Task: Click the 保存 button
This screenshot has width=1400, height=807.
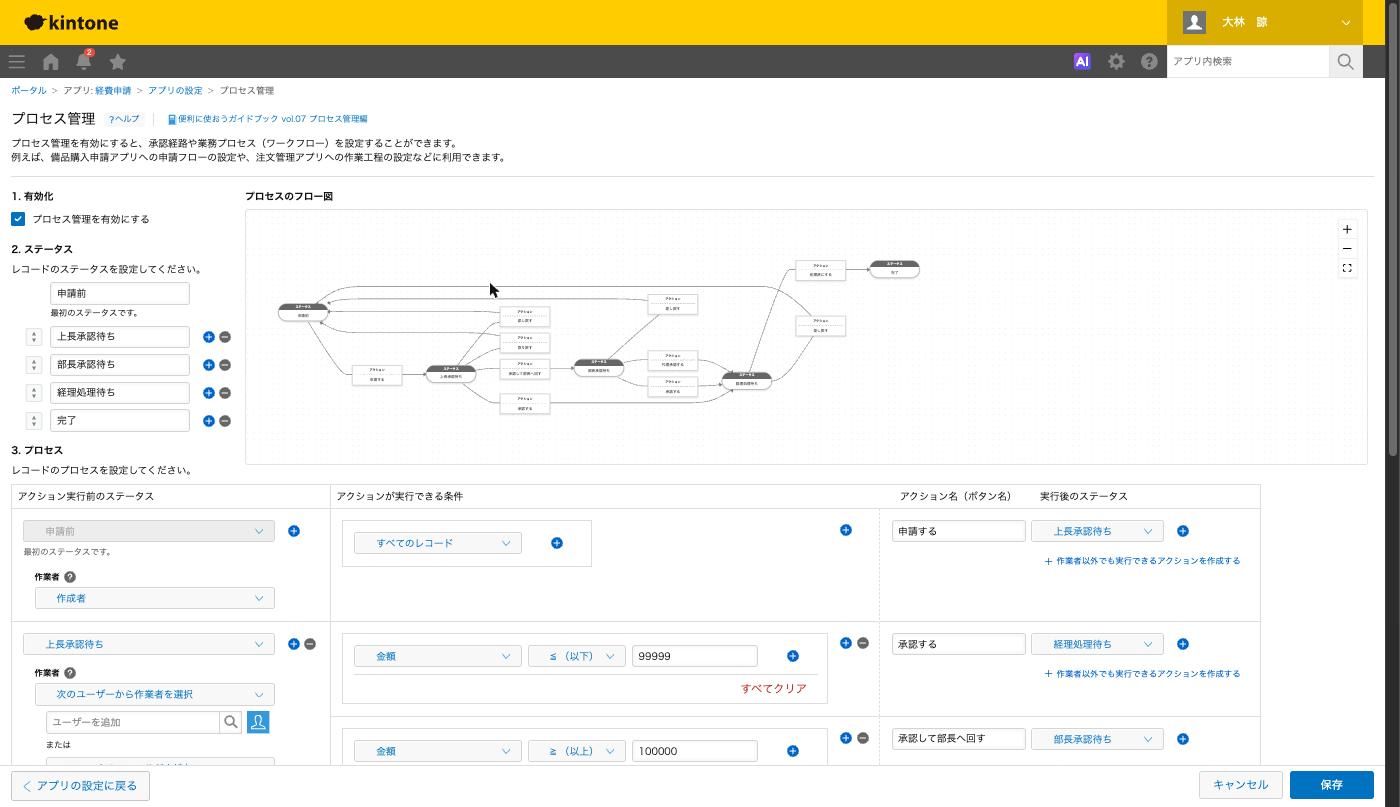Action: coord(1331,785)
